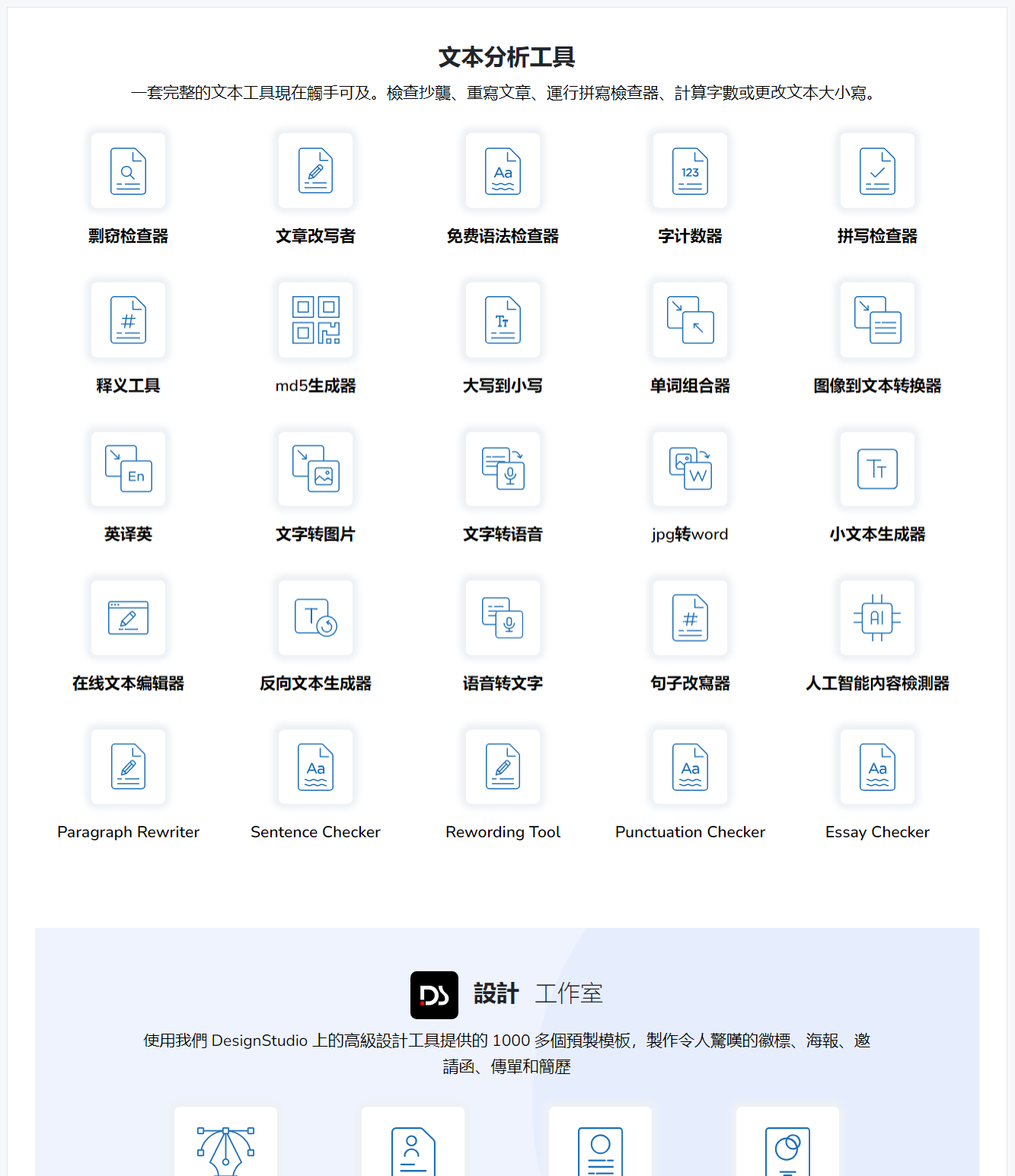Open the 免费语法检查器 link

503,236
